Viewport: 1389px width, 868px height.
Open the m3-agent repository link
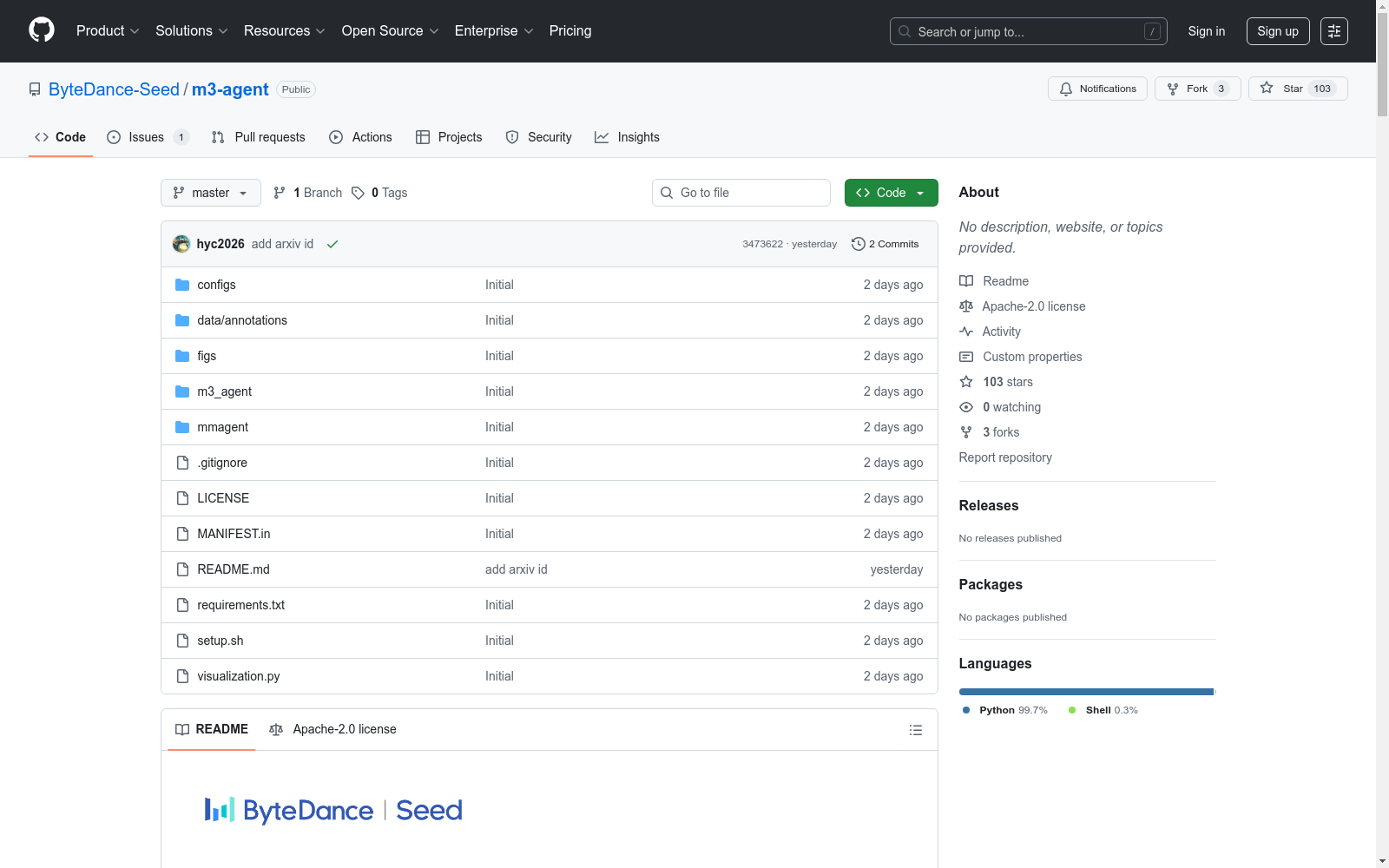coord(230,89)
